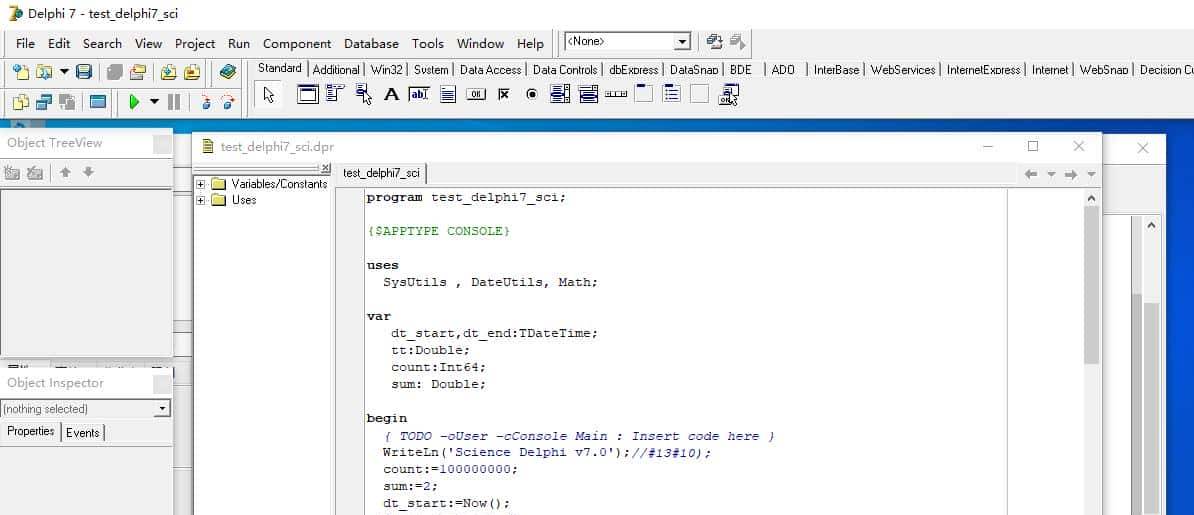
Task: Click the New Items toolbar icon
Action: pos(21,72)
